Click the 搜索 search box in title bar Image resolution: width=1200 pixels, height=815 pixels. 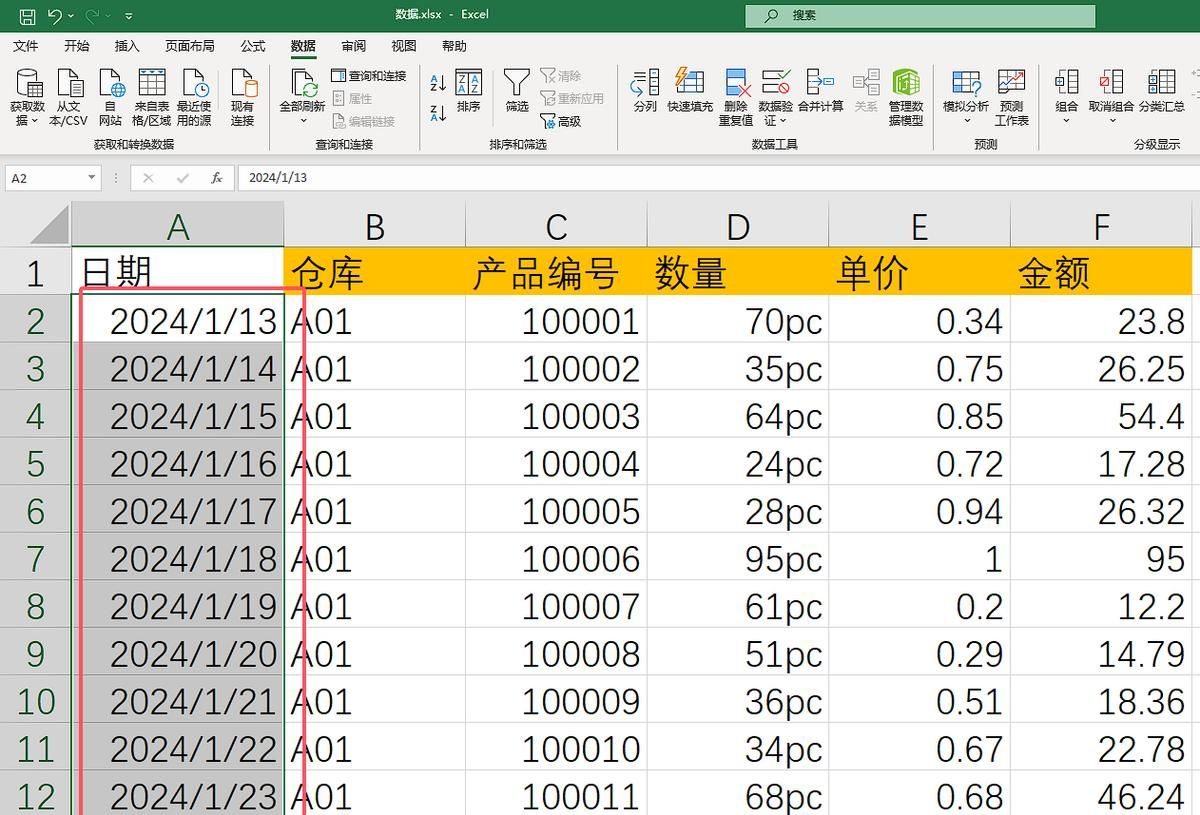coord(920,16)
